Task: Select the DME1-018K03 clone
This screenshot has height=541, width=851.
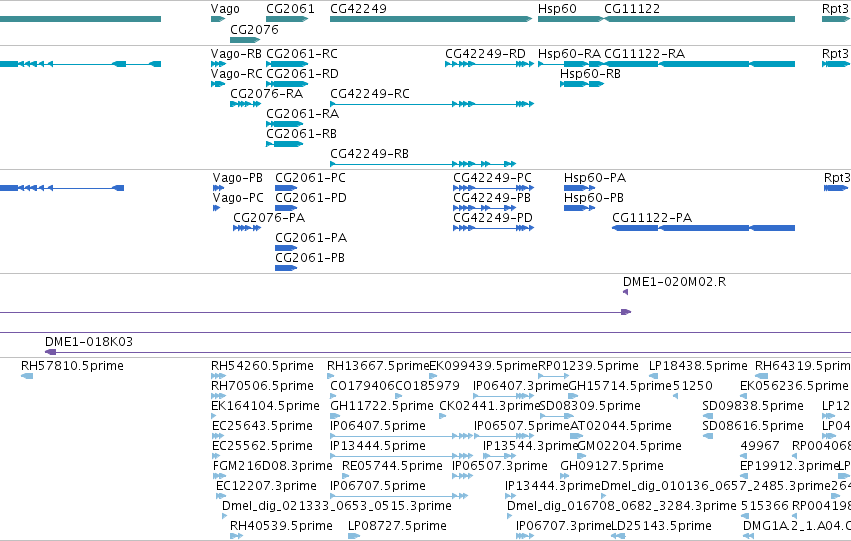Action: [448, 352]
